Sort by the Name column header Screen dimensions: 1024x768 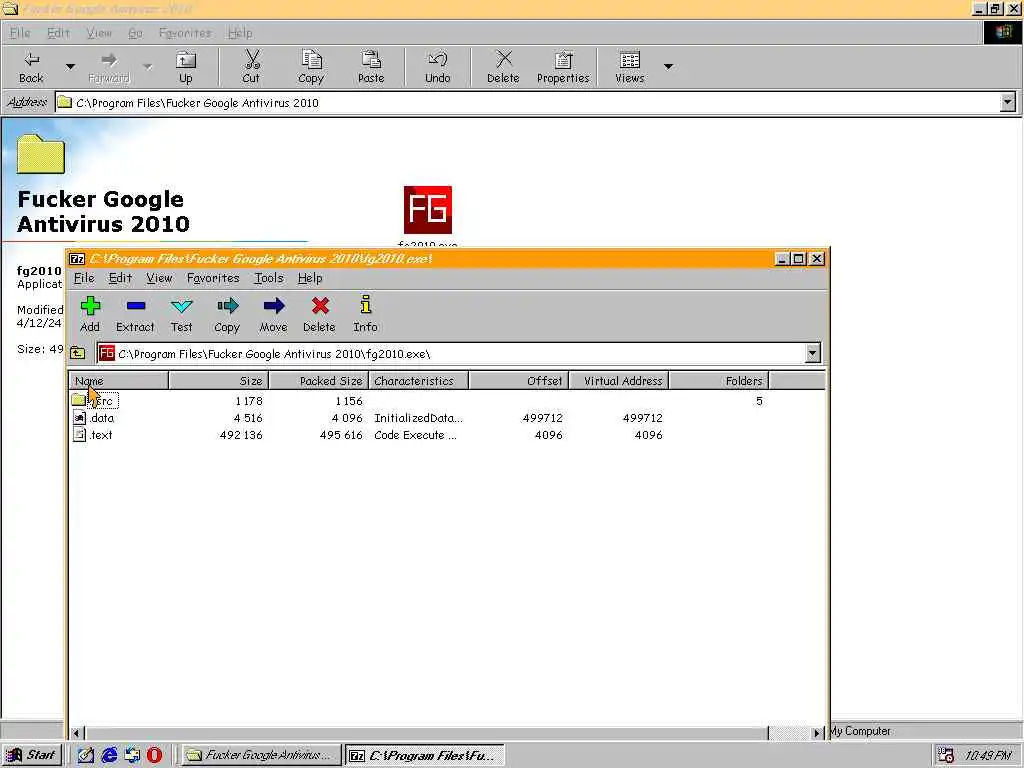tap(118, 381)
